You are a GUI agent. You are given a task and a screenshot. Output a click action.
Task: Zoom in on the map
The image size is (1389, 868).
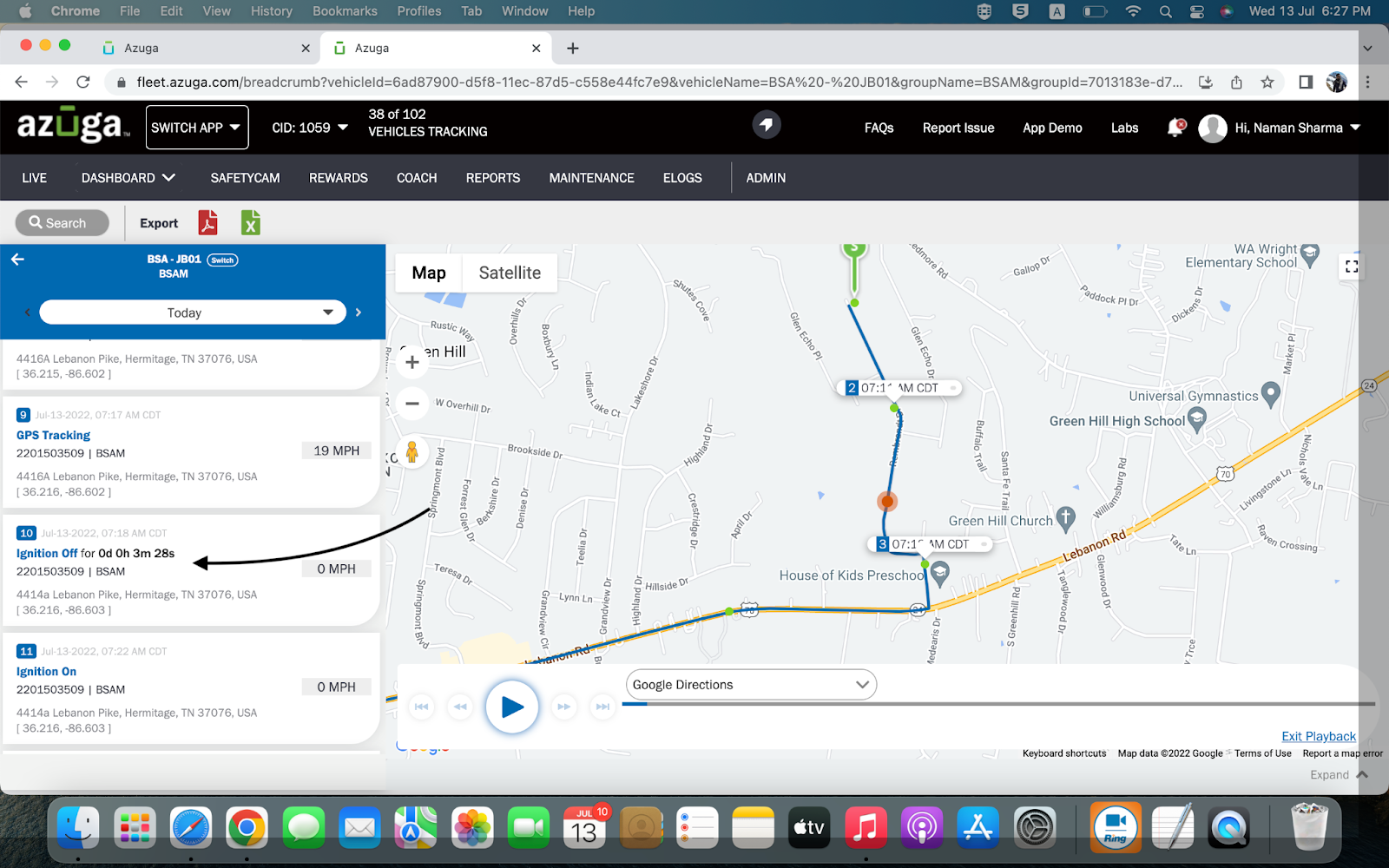pyautogui.click(x=412, y=362)
